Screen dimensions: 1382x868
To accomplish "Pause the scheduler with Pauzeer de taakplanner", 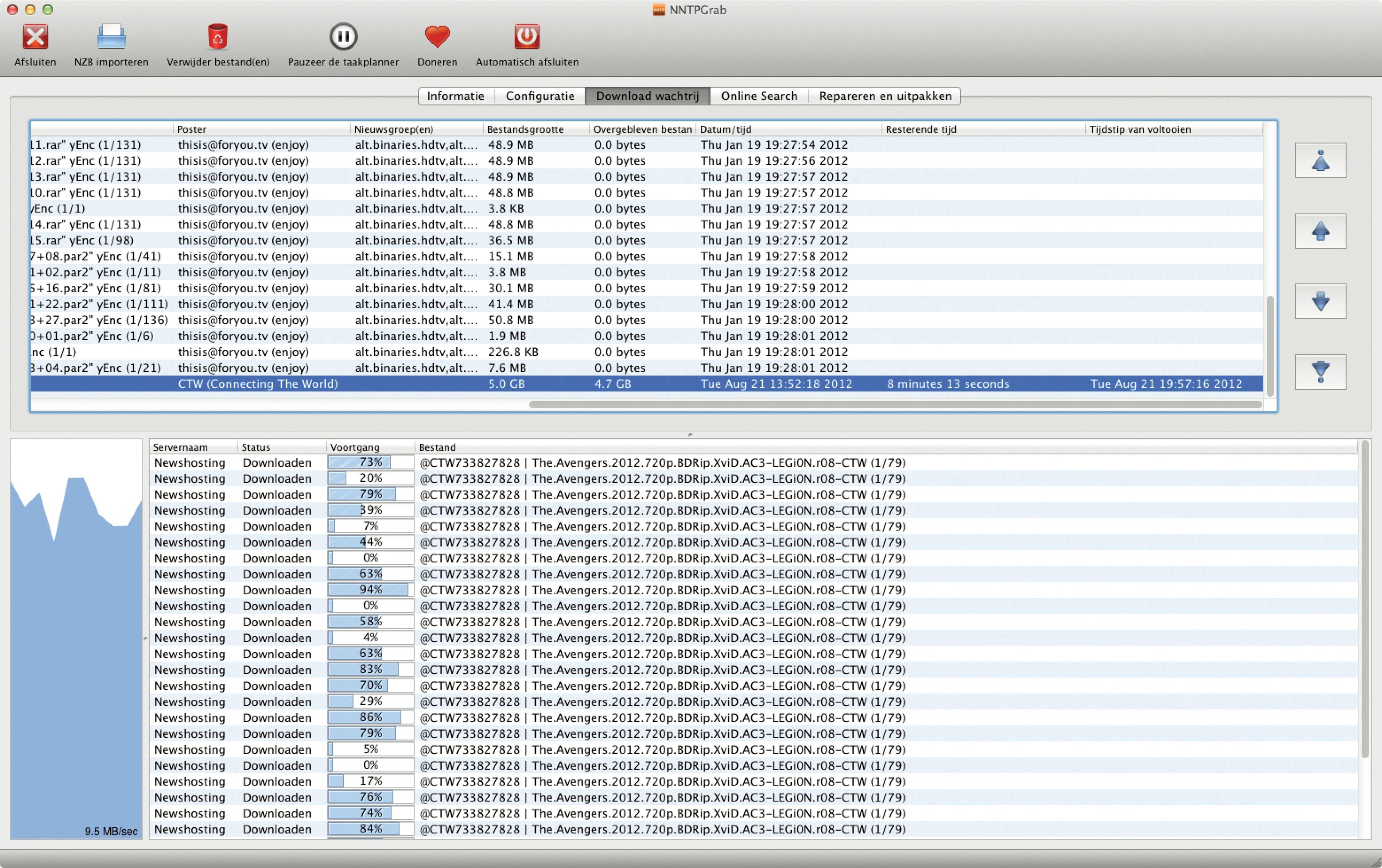I will pyautogui.click(x=343, y=37).
